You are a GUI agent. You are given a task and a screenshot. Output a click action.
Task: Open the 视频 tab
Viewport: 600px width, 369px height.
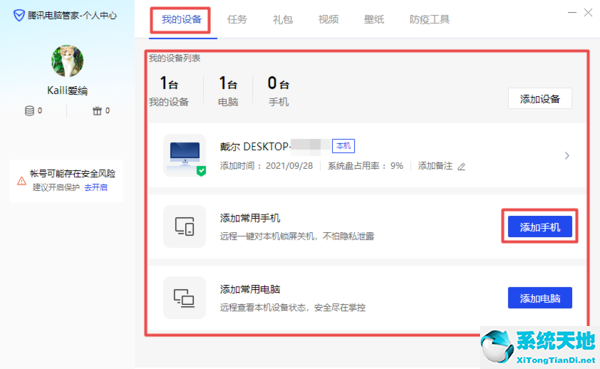coord(328,19)
